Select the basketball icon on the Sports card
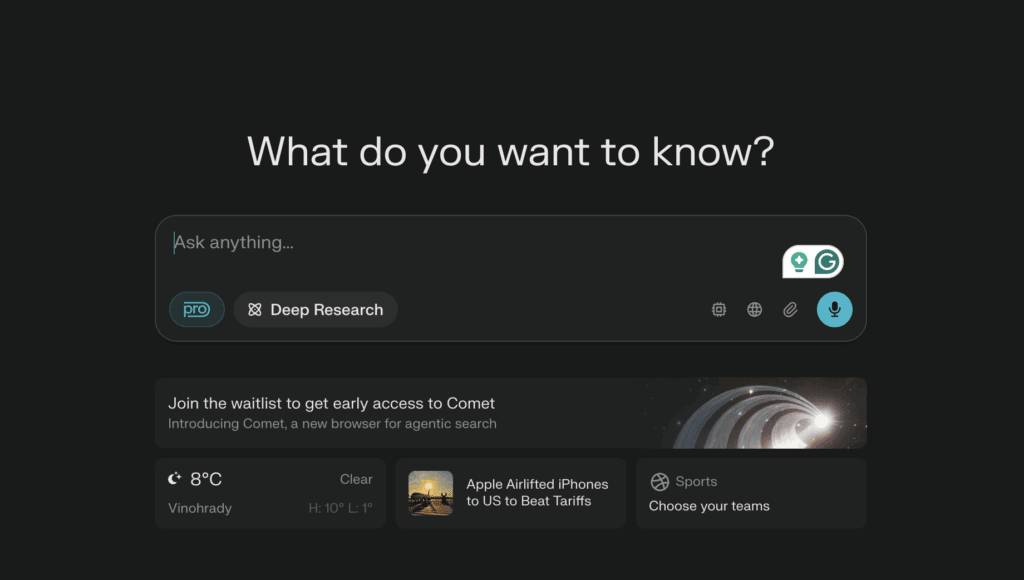1024x580 pixels. (660, 481)
